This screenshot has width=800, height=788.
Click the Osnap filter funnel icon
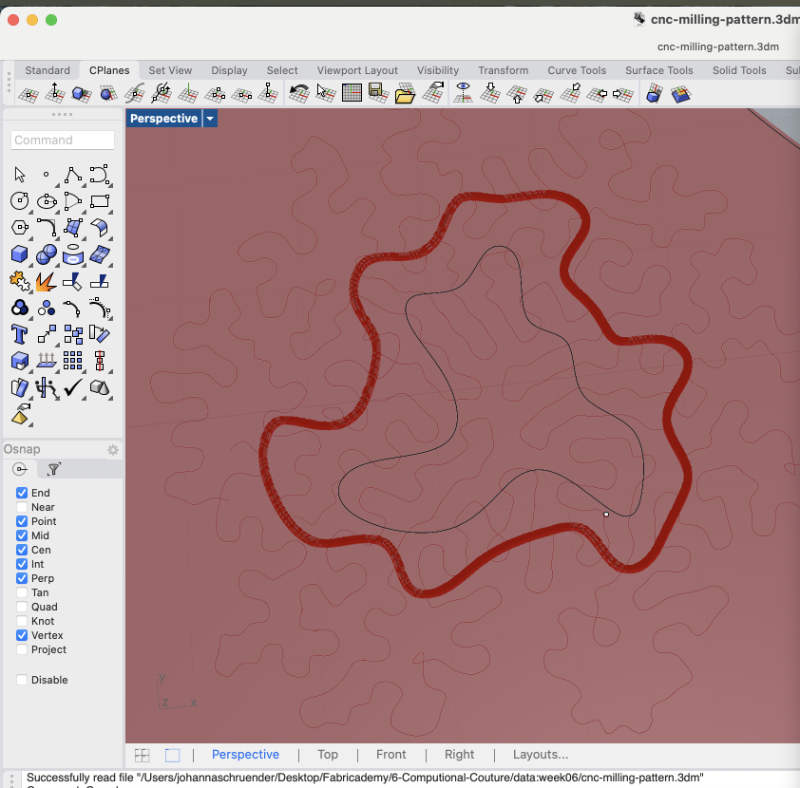(54, 469)
